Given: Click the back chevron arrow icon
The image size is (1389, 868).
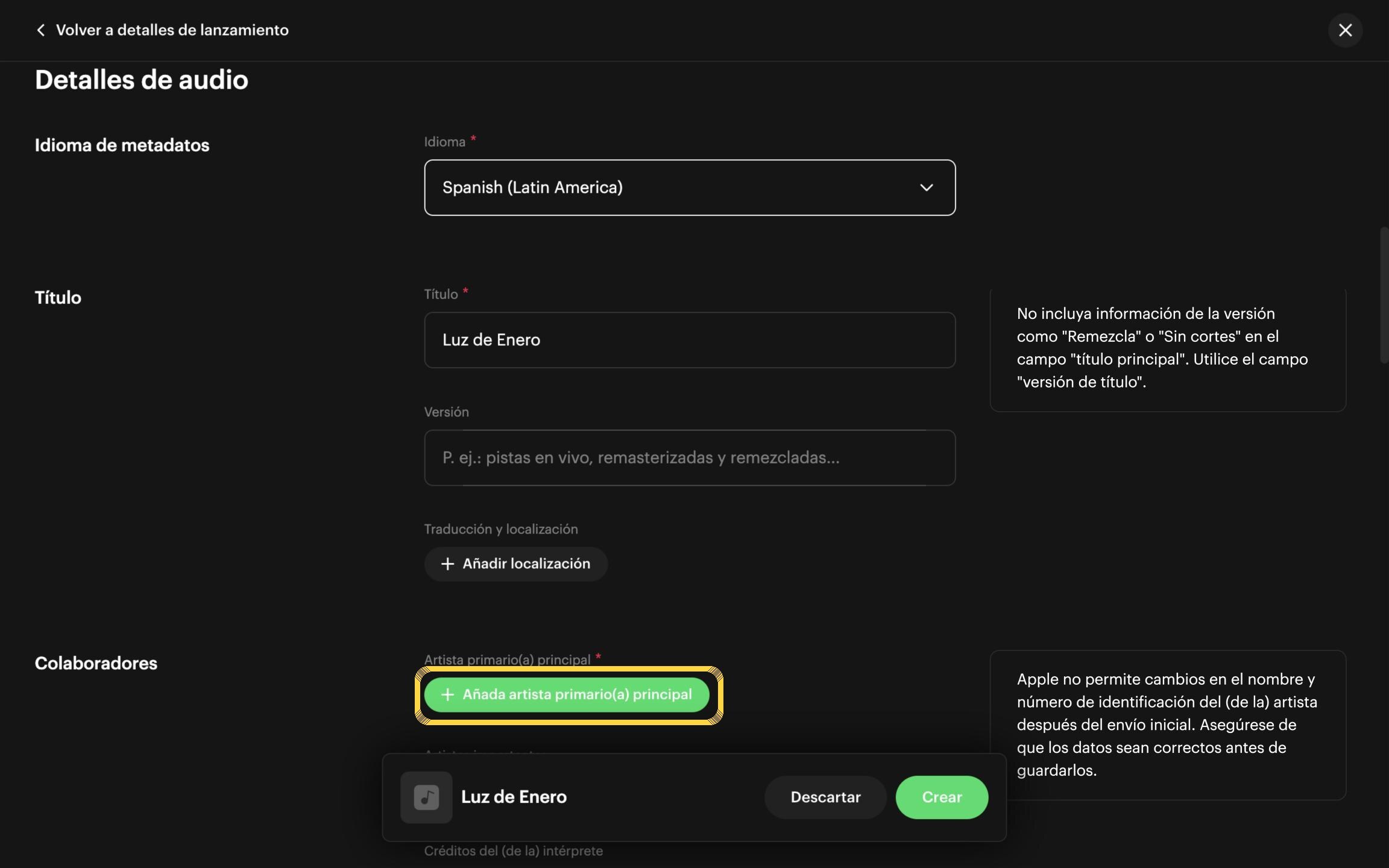Looking at the screenshot, I should pos(40,30).
